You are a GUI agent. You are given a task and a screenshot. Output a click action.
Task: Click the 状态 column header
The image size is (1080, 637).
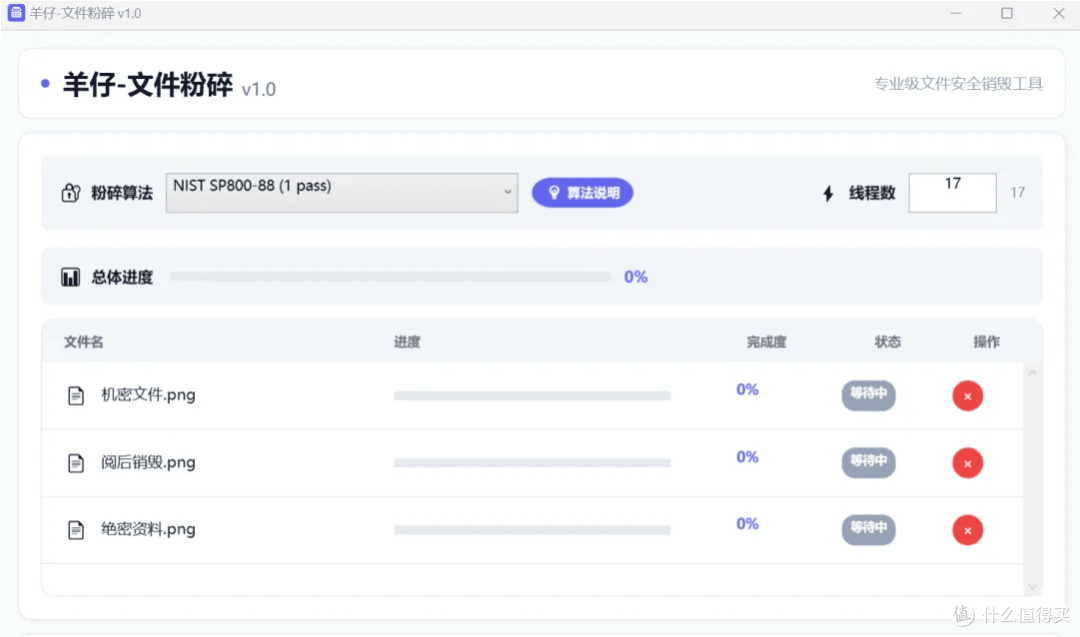pyautogui.click(x=887, y=342)
